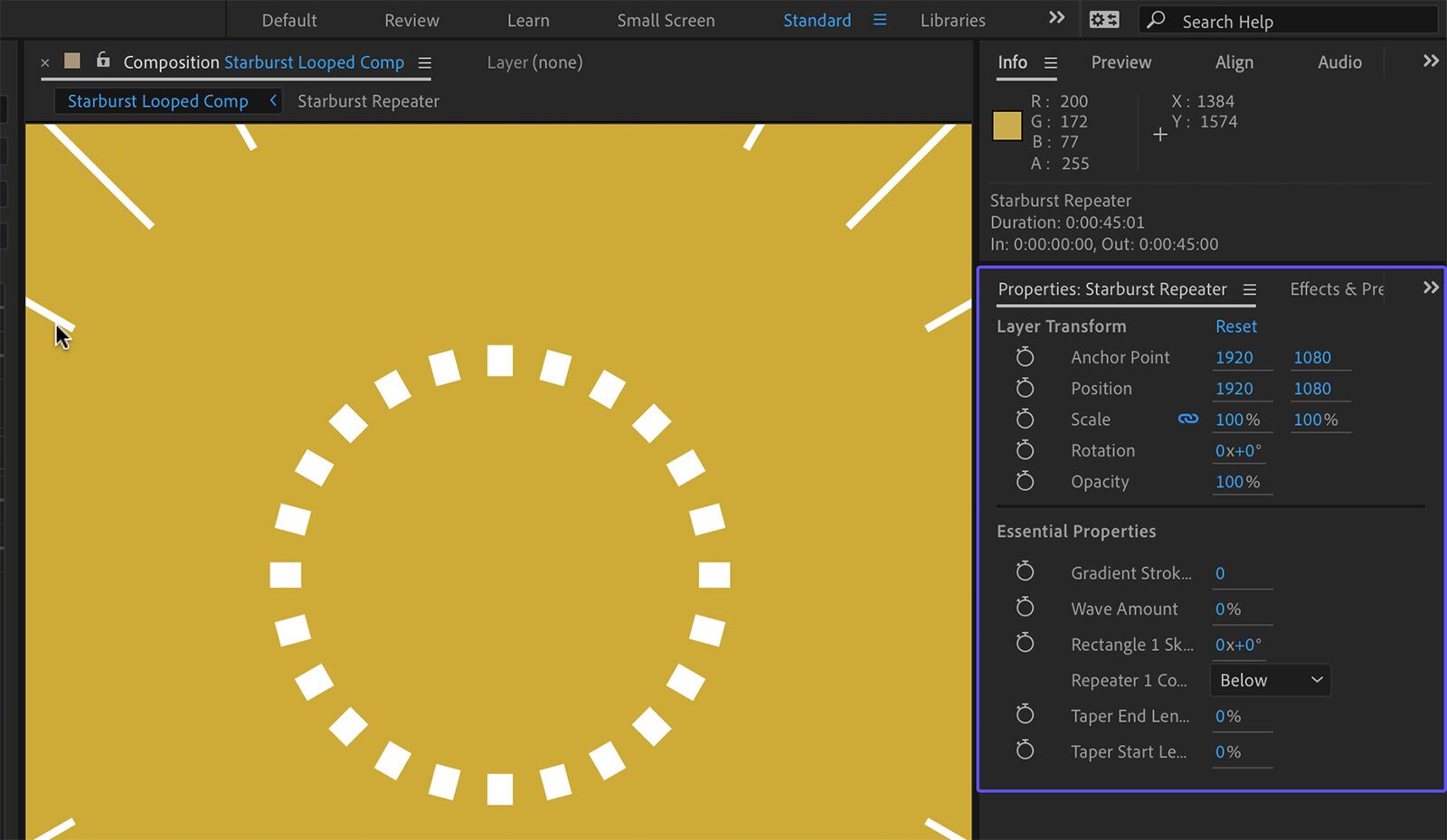Click the Anchor Point stopwatch icon
Screen dimensions: 1447x840
click(x=1025, y=356)
